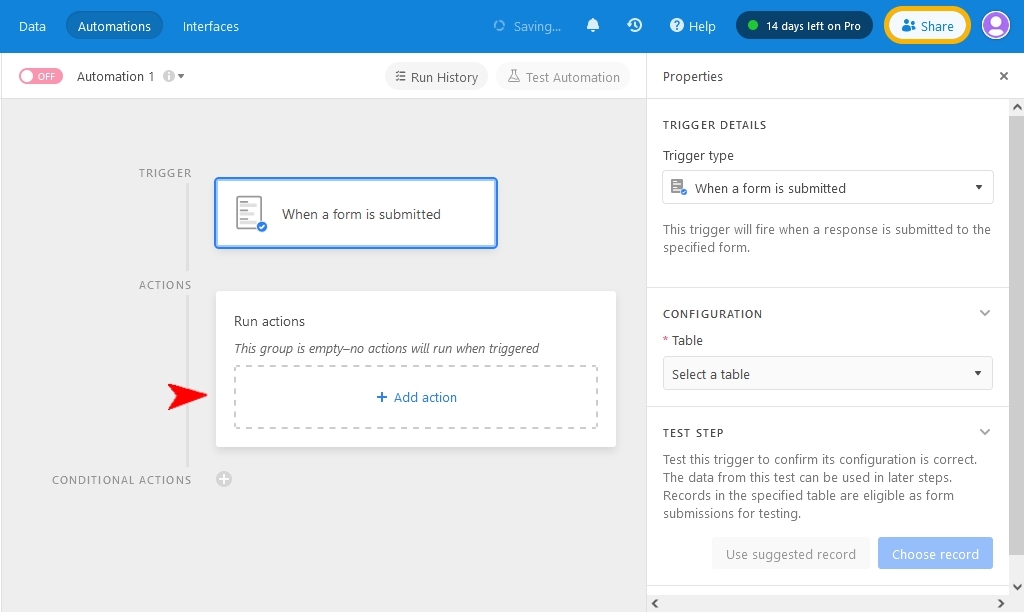
Task: Switch to the Interfaces tab
Action: click(x=210, y=26)
